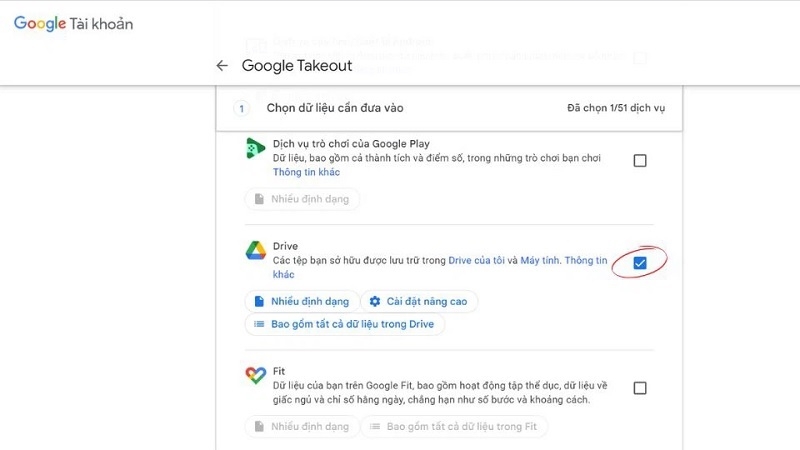Click the Google Drive logo icon

pos(255,251)
